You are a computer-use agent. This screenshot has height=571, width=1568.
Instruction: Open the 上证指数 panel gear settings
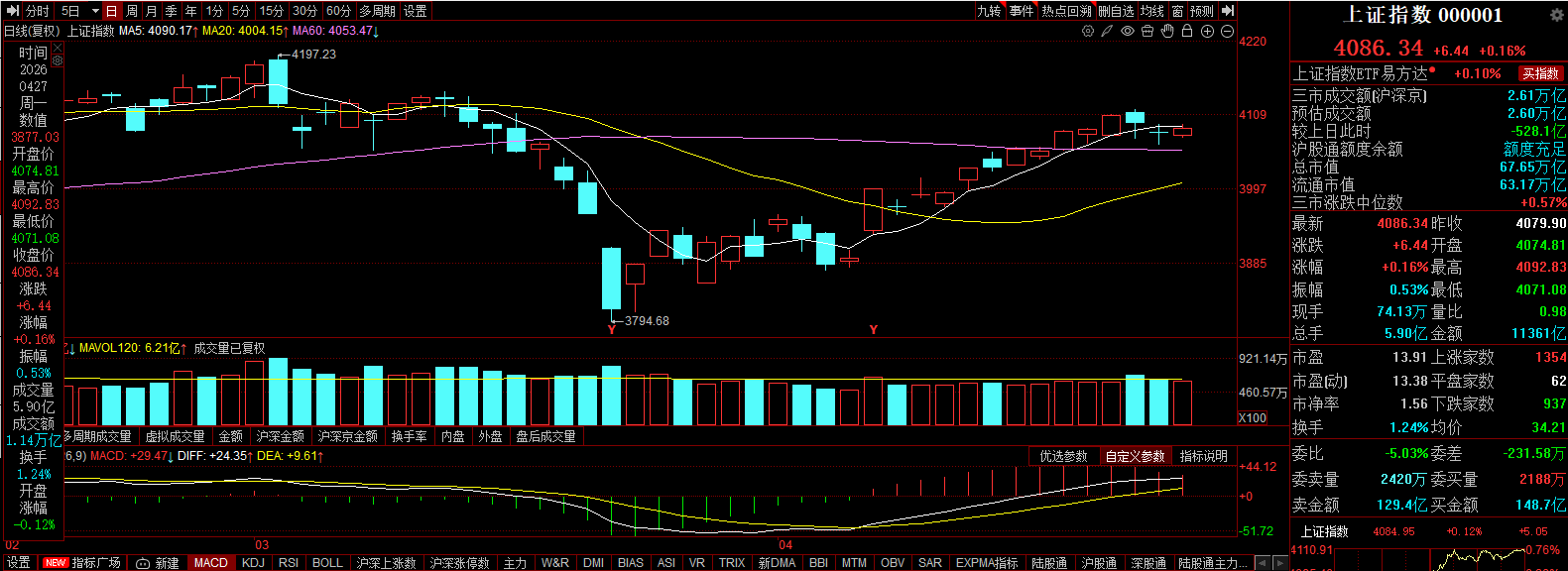[1557, 15]
